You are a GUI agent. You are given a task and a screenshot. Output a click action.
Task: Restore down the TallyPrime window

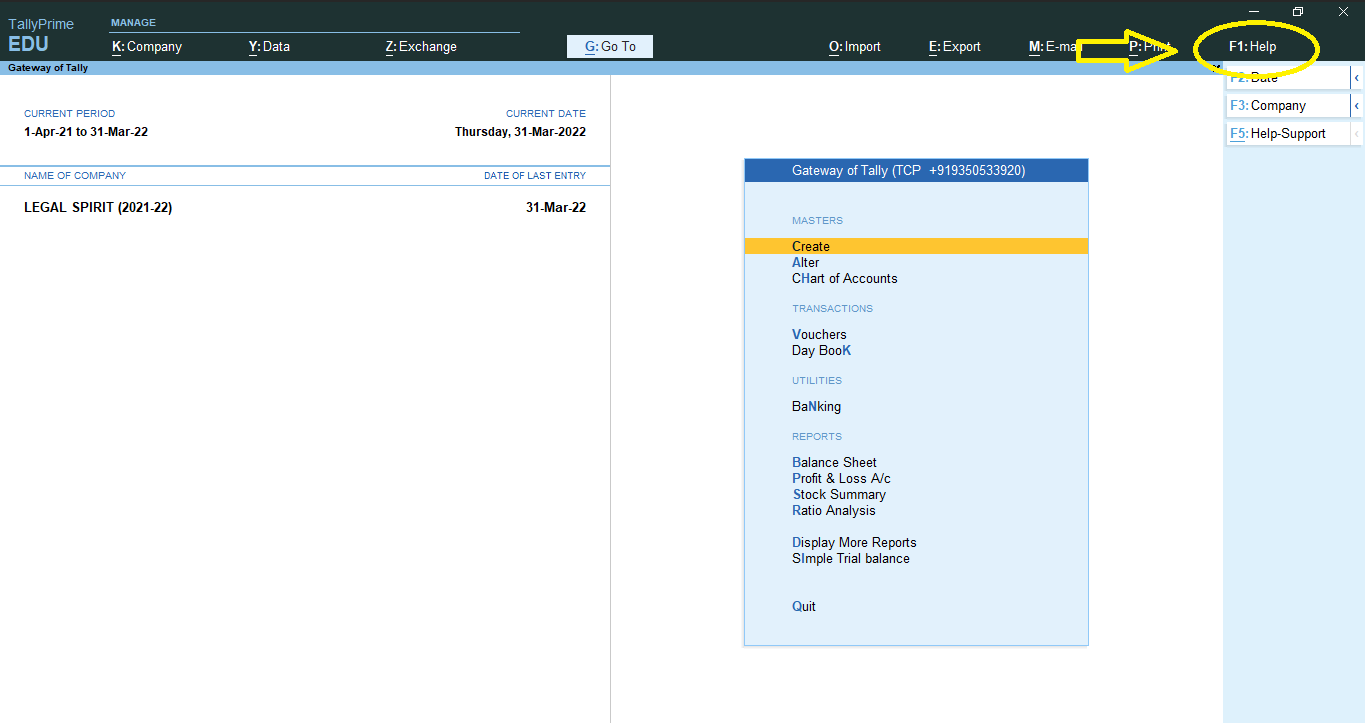(1298, 11)
